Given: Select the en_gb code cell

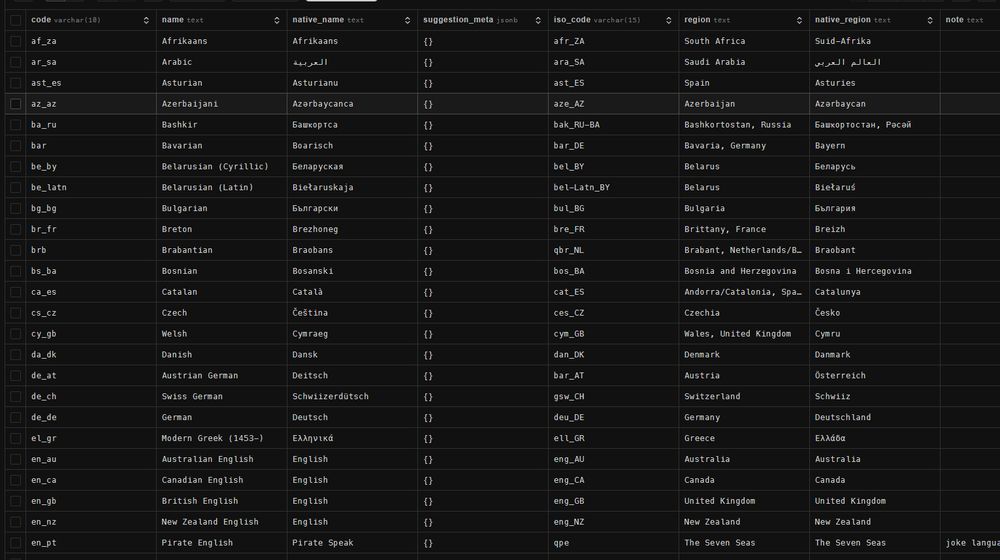Looking at the screenshot, I should pos(91,501).
